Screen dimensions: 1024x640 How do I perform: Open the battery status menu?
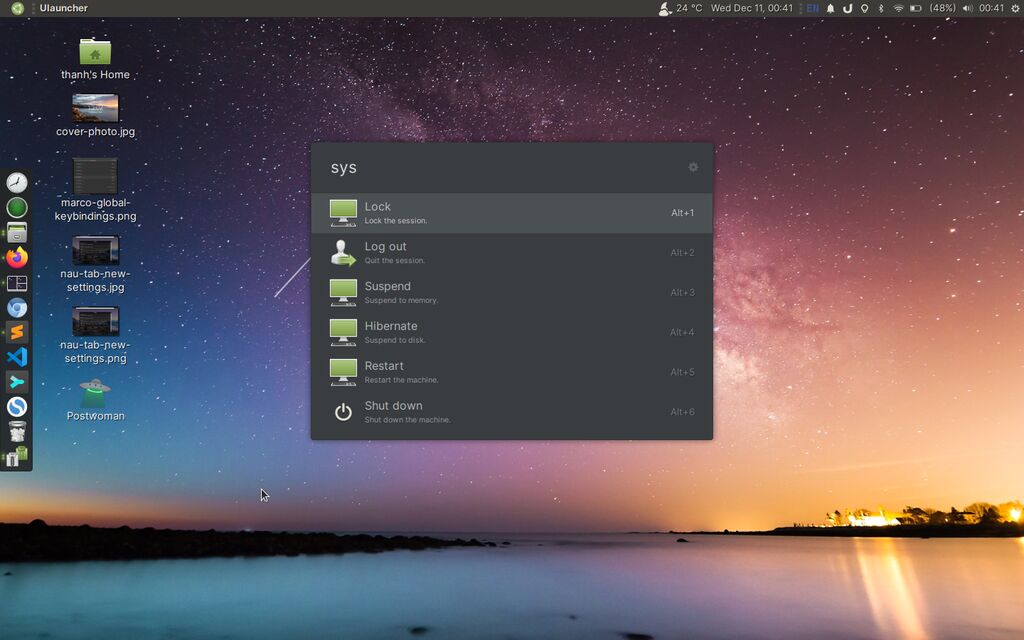coord(915,8)
